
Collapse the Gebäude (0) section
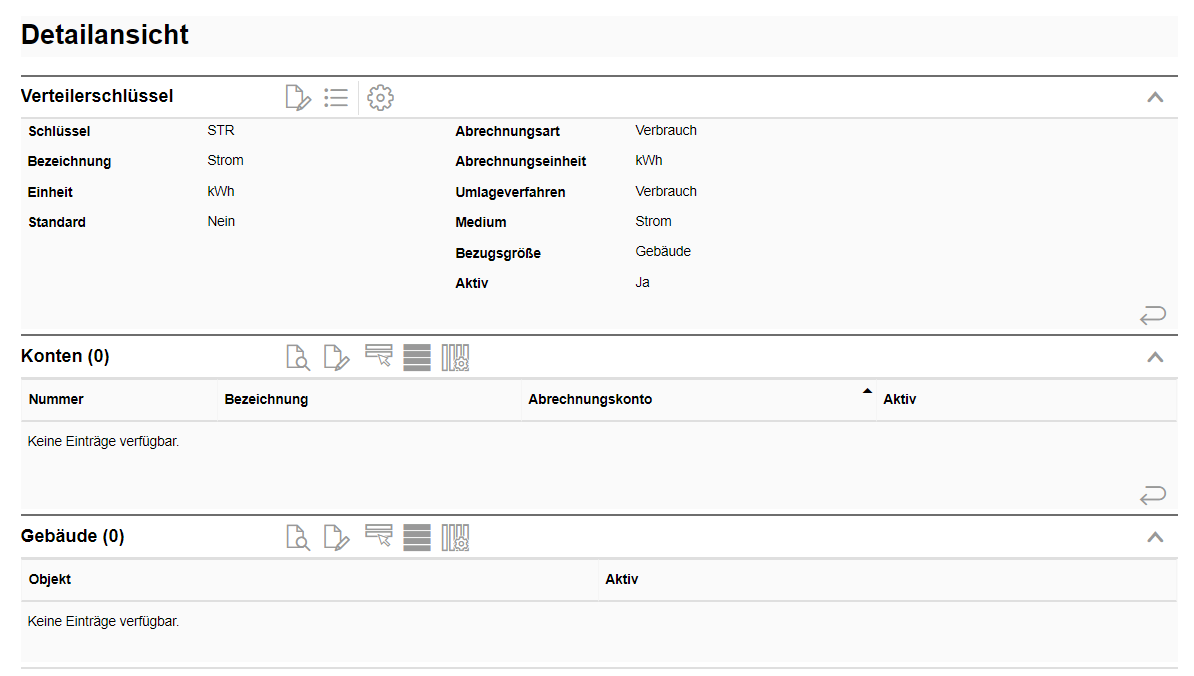(1155, 537)
